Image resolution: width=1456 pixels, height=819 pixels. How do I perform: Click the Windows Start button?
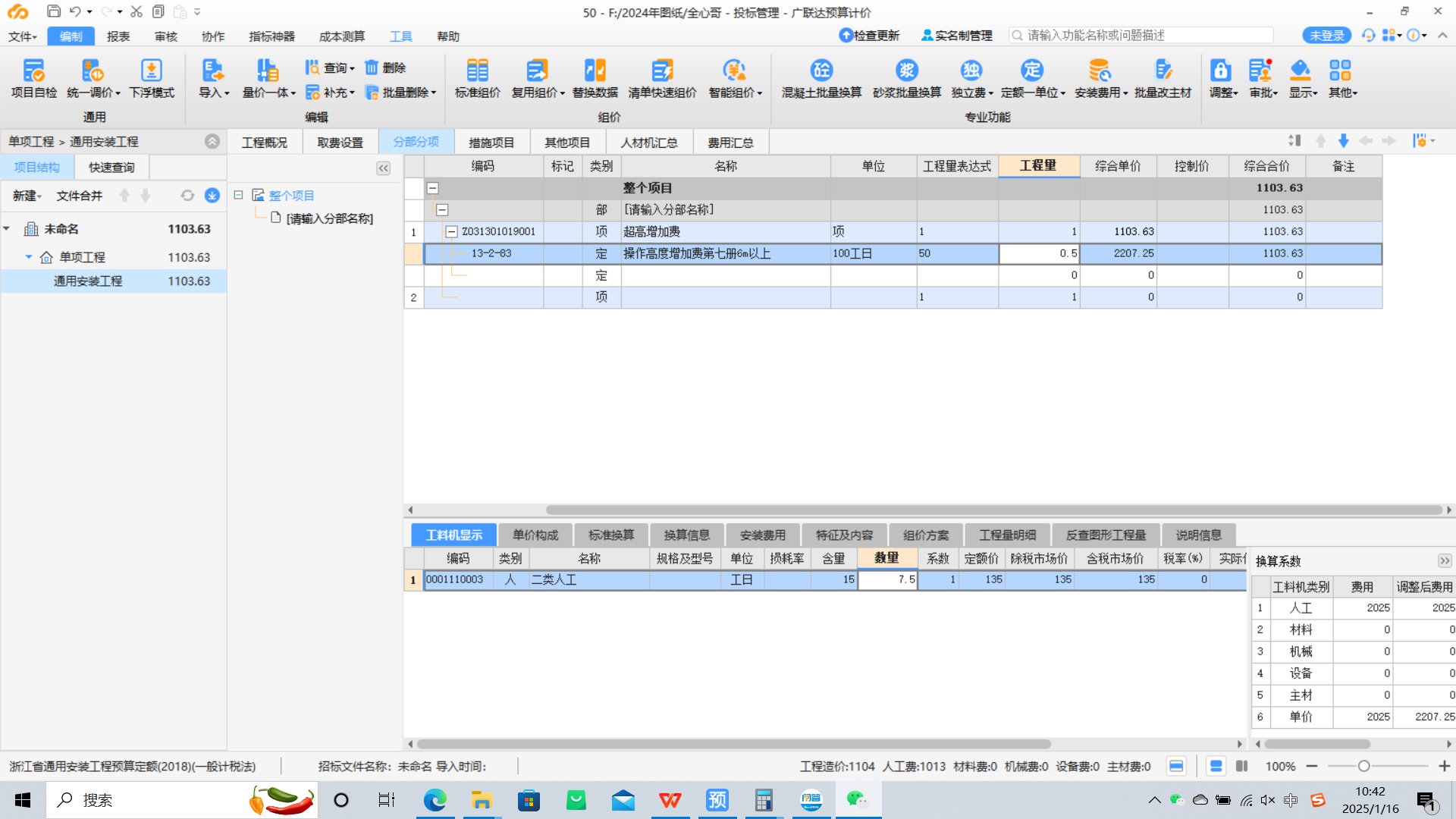pyautogui.click(x=23, y=800)
